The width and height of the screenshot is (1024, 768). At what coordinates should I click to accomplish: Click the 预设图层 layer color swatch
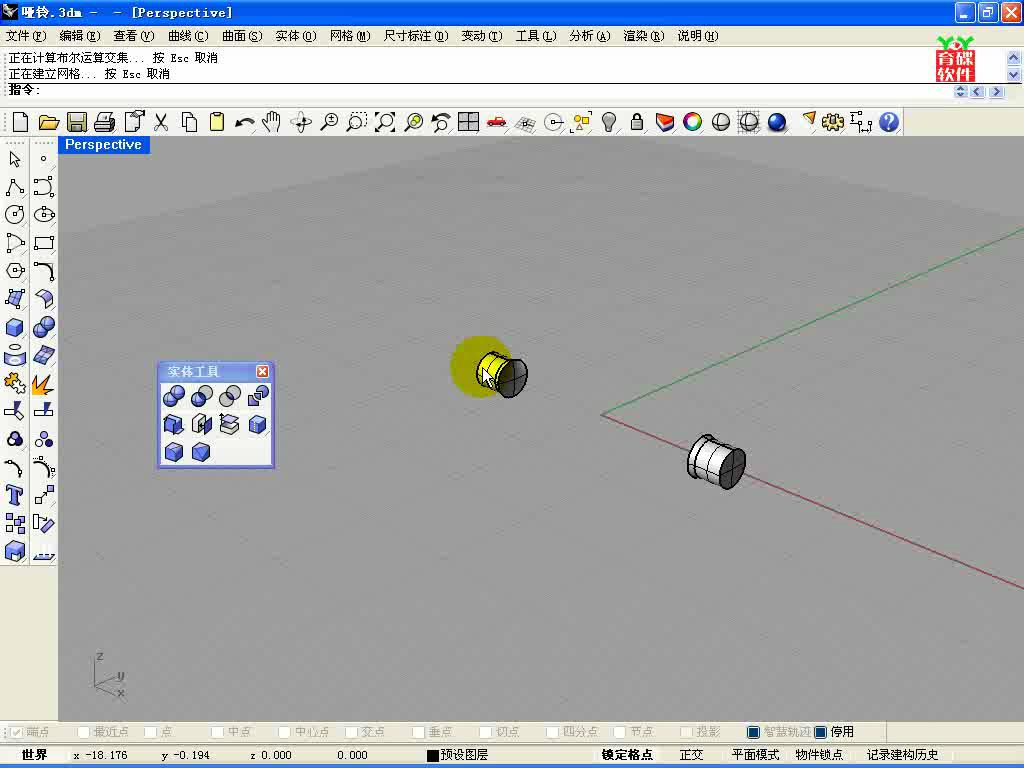[432, 755]
